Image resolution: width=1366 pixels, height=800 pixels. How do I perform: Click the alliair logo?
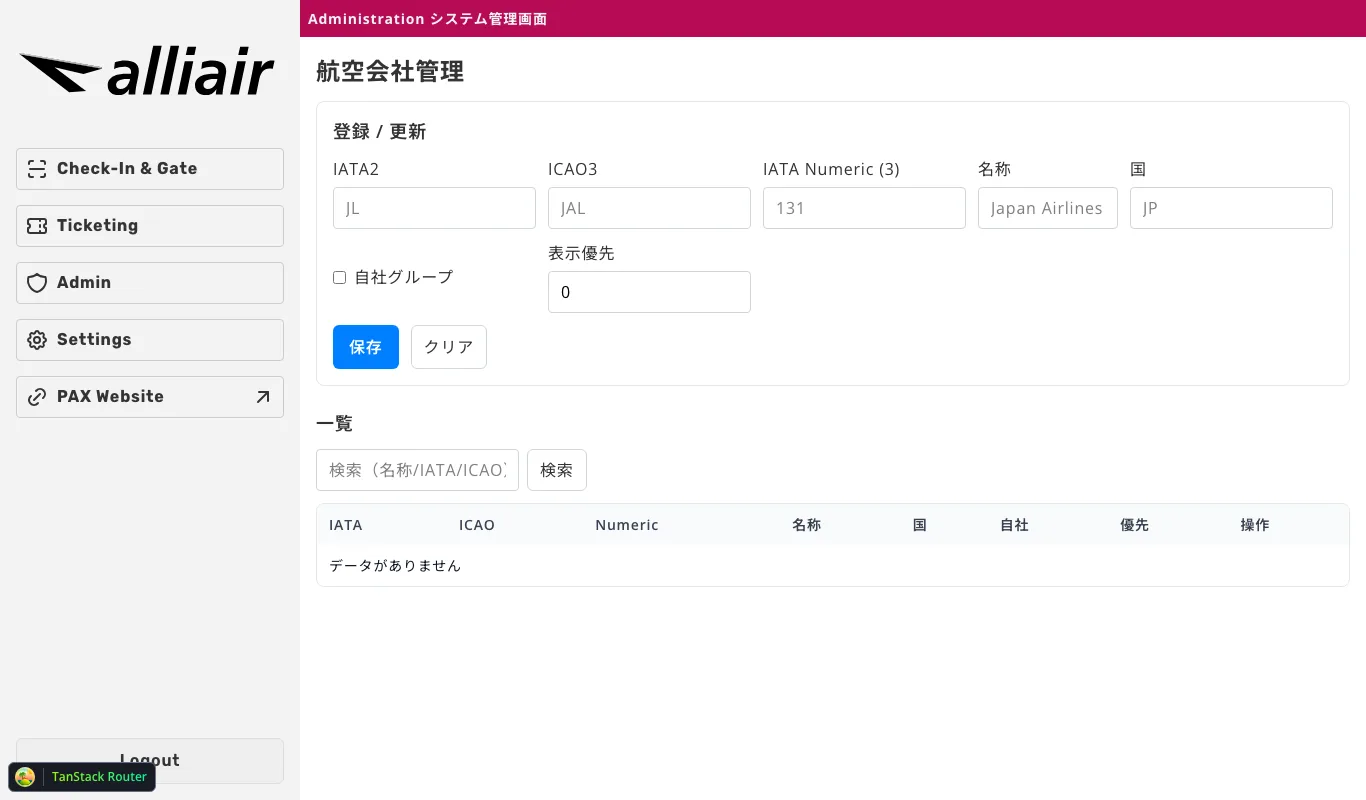click(x=147, y=70)
